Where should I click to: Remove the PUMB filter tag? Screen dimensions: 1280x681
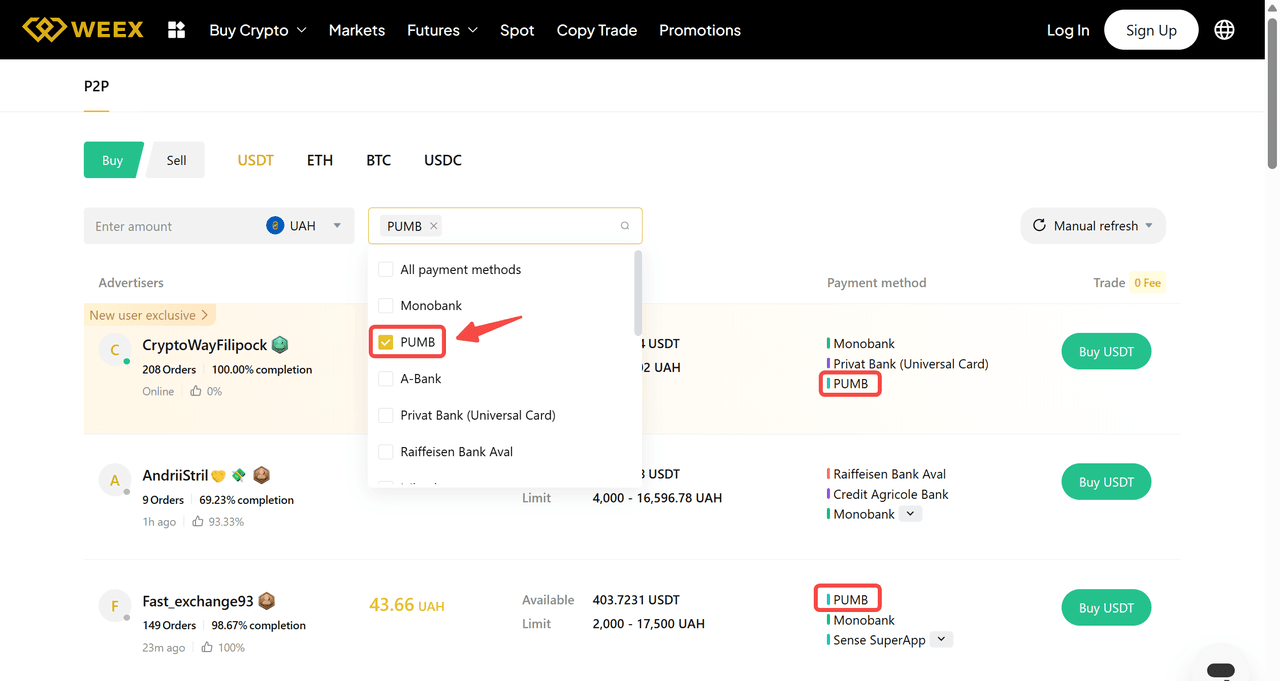coord(434,226)
